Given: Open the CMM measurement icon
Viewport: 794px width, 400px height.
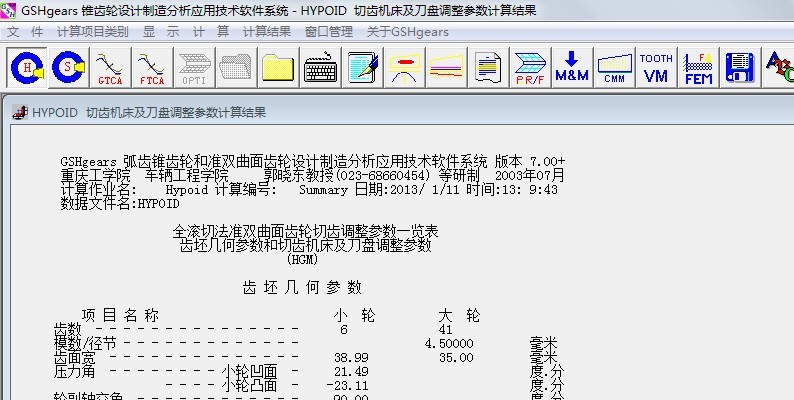Looking at the screenshot, I should 614,67.
